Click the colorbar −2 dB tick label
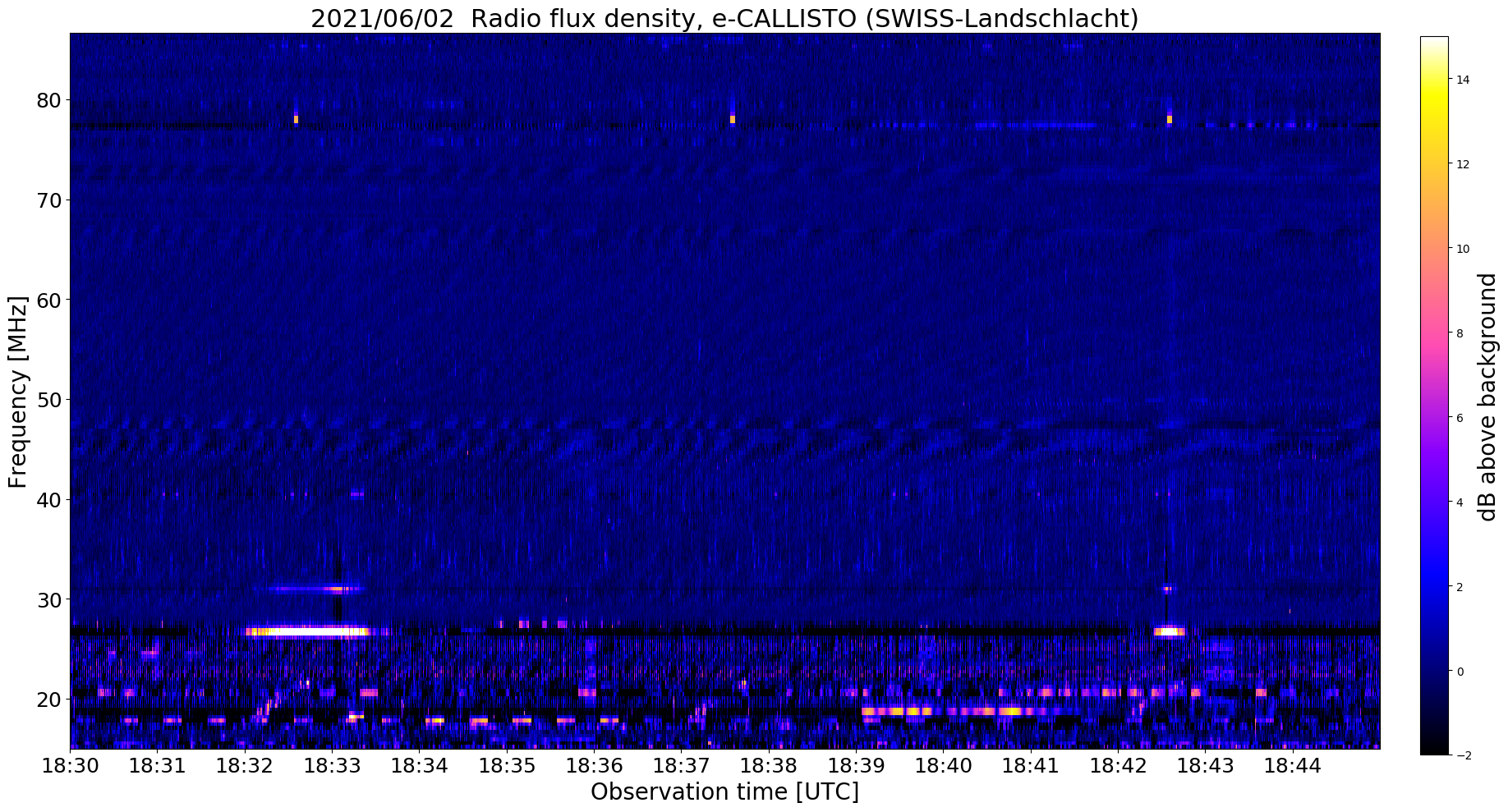 [x=1463, y=756]
